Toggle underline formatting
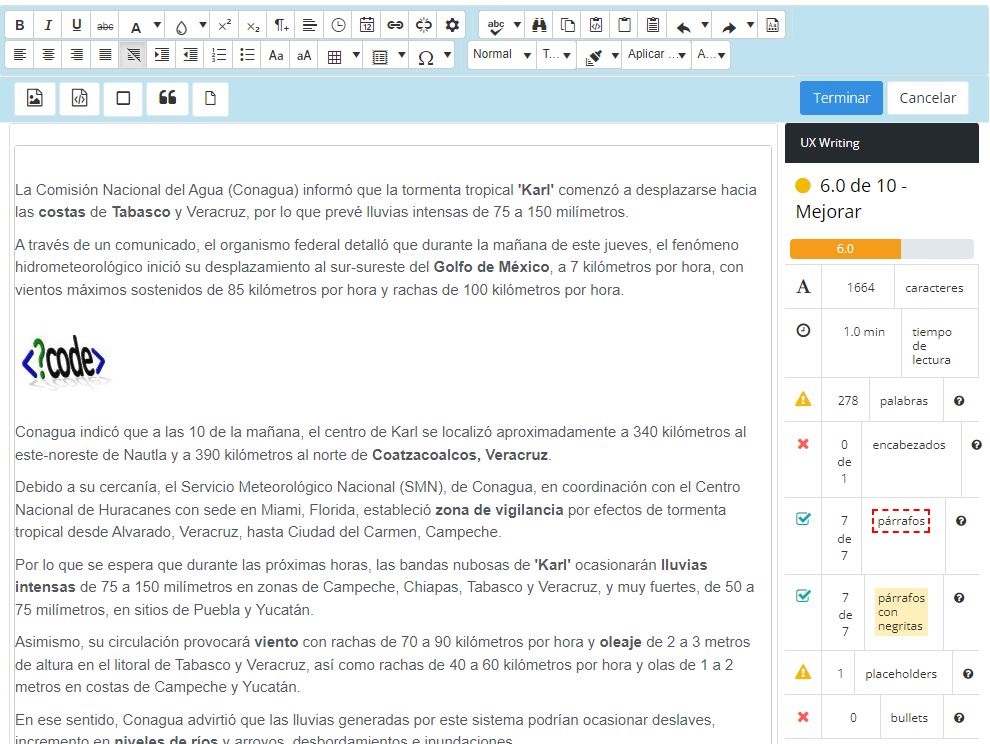The width and height of the screenshot is (990, 744). tap(75, 25)
